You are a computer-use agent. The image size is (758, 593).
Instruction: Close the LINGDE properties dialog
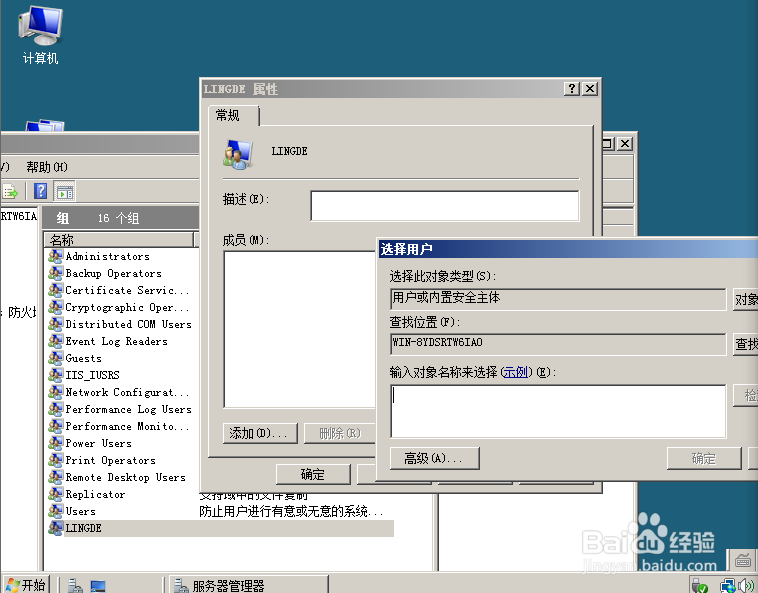tap(590, 88)
